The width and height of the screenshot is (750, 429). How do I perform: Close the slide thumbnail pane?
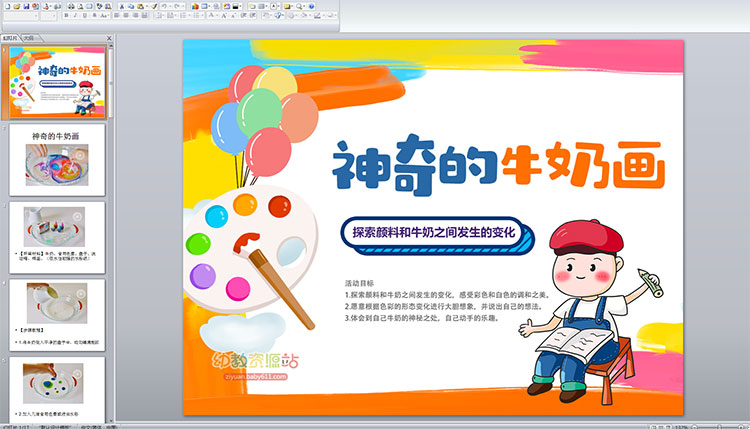(x=109, y=38)
